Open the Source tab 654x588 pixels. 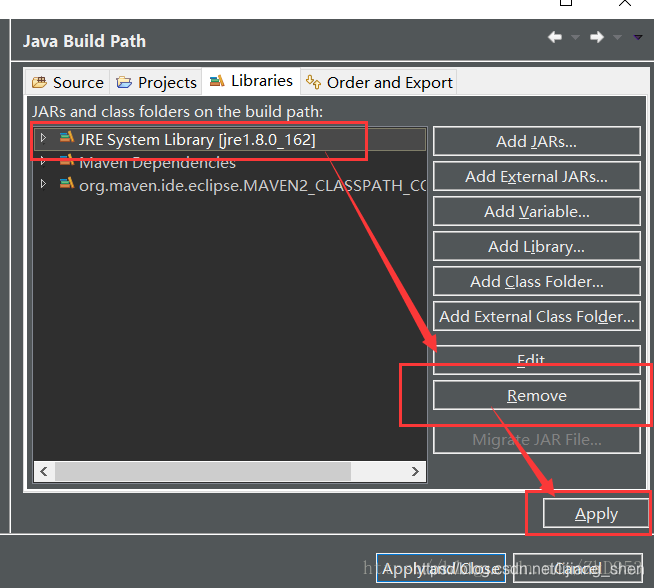click(68, 82)
